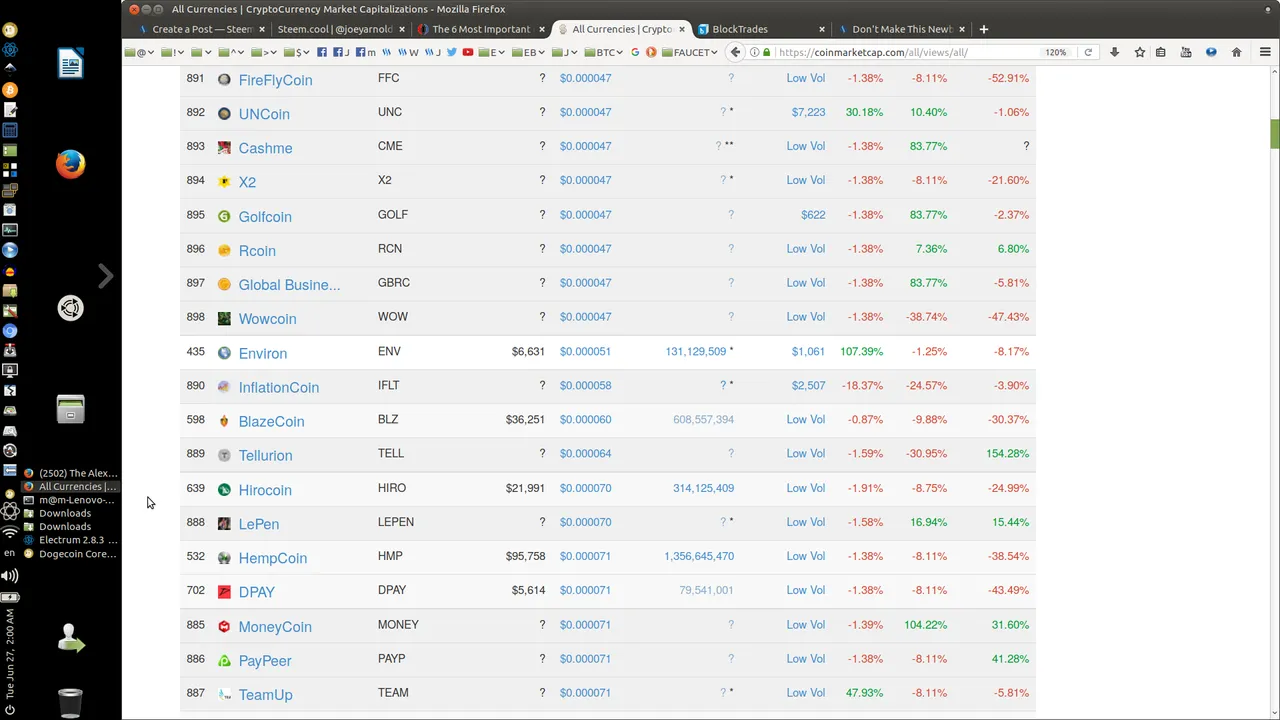Reload the coinmarketcap page

coord(1088,52)
